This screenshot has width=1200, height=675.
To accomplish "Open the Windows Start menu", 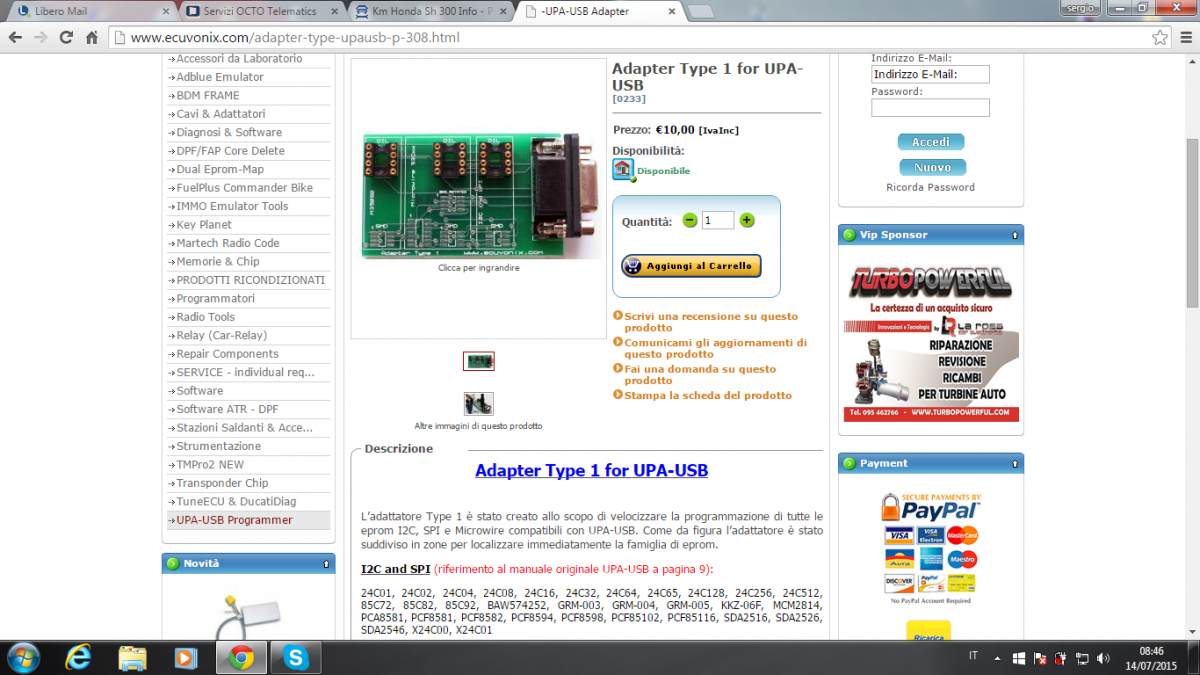I will [x=22, y=657].
